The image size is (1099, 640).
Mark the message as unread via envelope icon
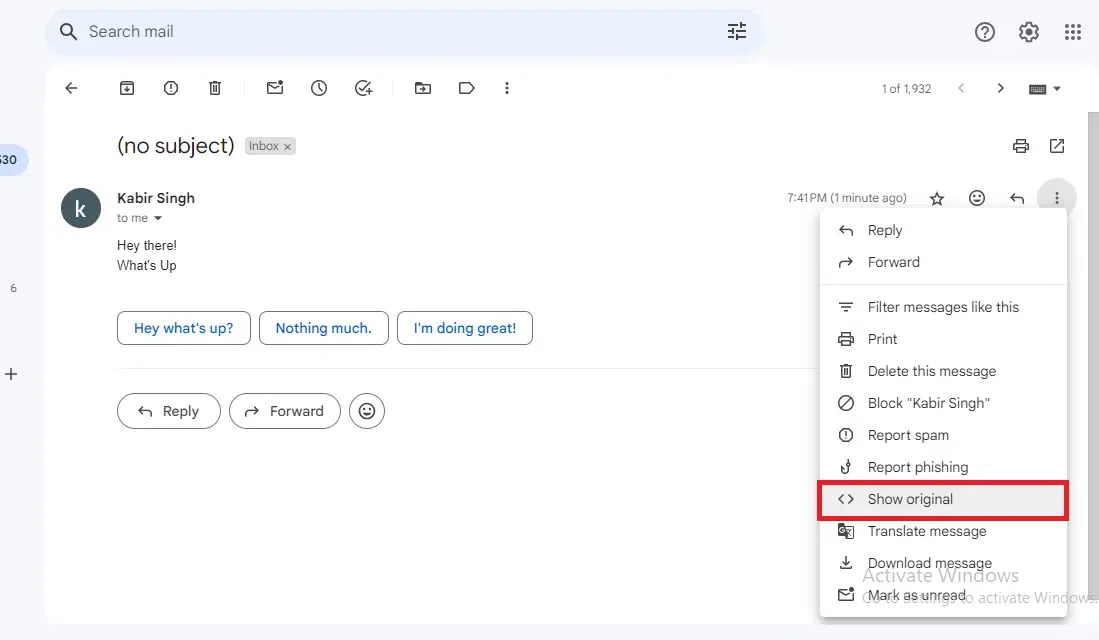[275, 88]
